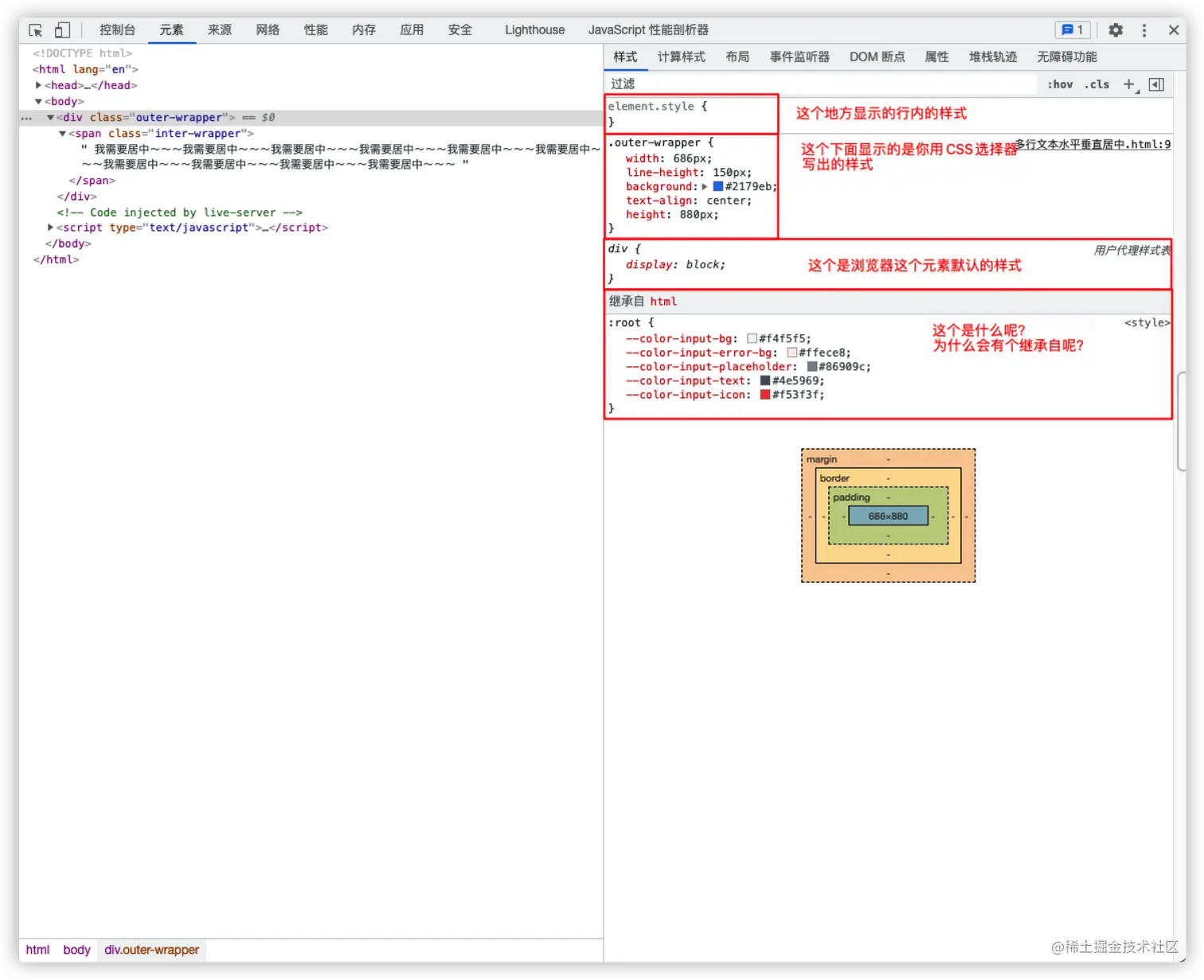Select div.outer-wrapper in the breadcrumb bar
The width and height of the screenshot is (1204, 980).
(151, 950)
